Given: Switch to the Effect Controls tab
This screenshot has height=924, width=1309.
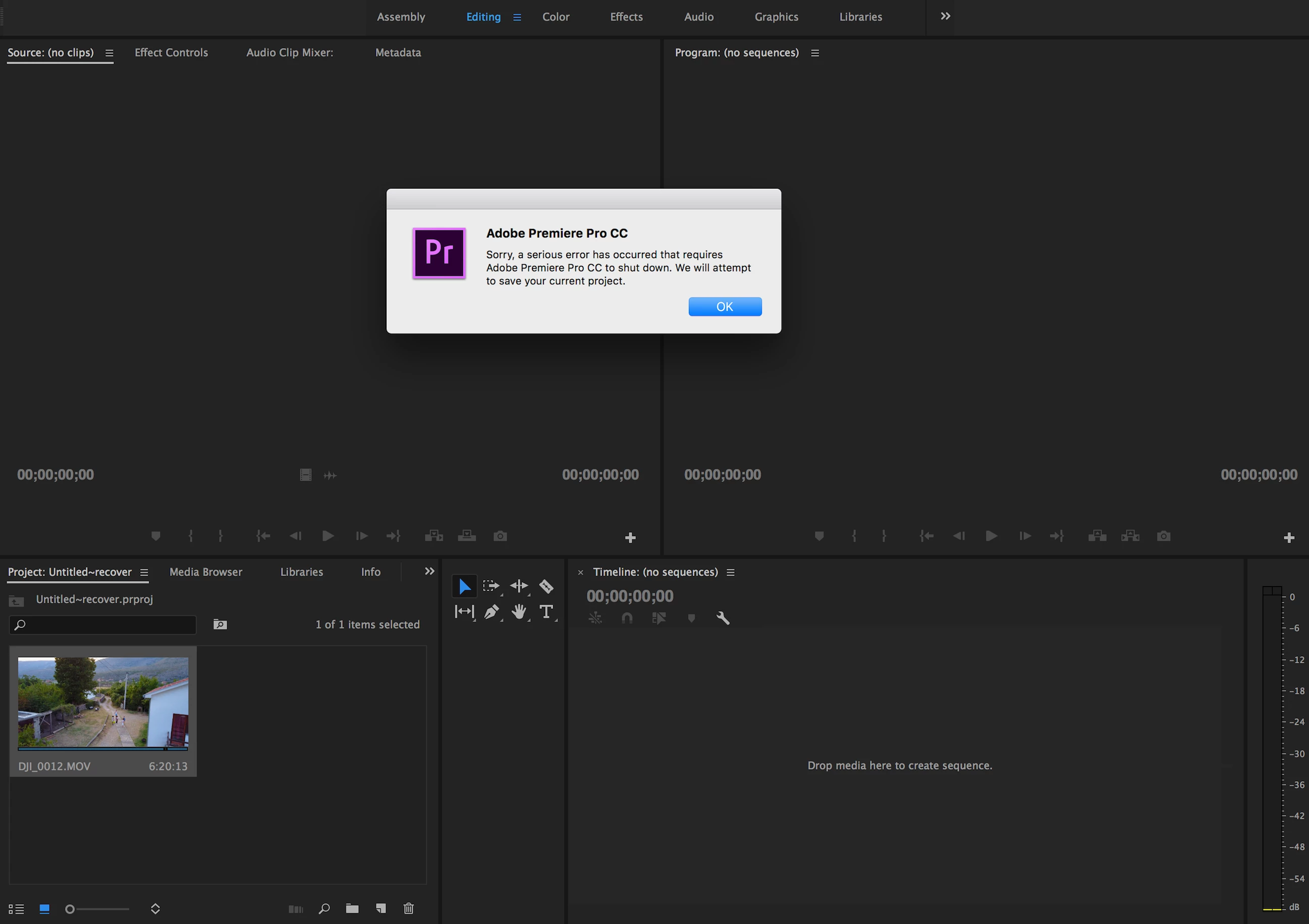Looking at the screenshot, I should 171,52.
